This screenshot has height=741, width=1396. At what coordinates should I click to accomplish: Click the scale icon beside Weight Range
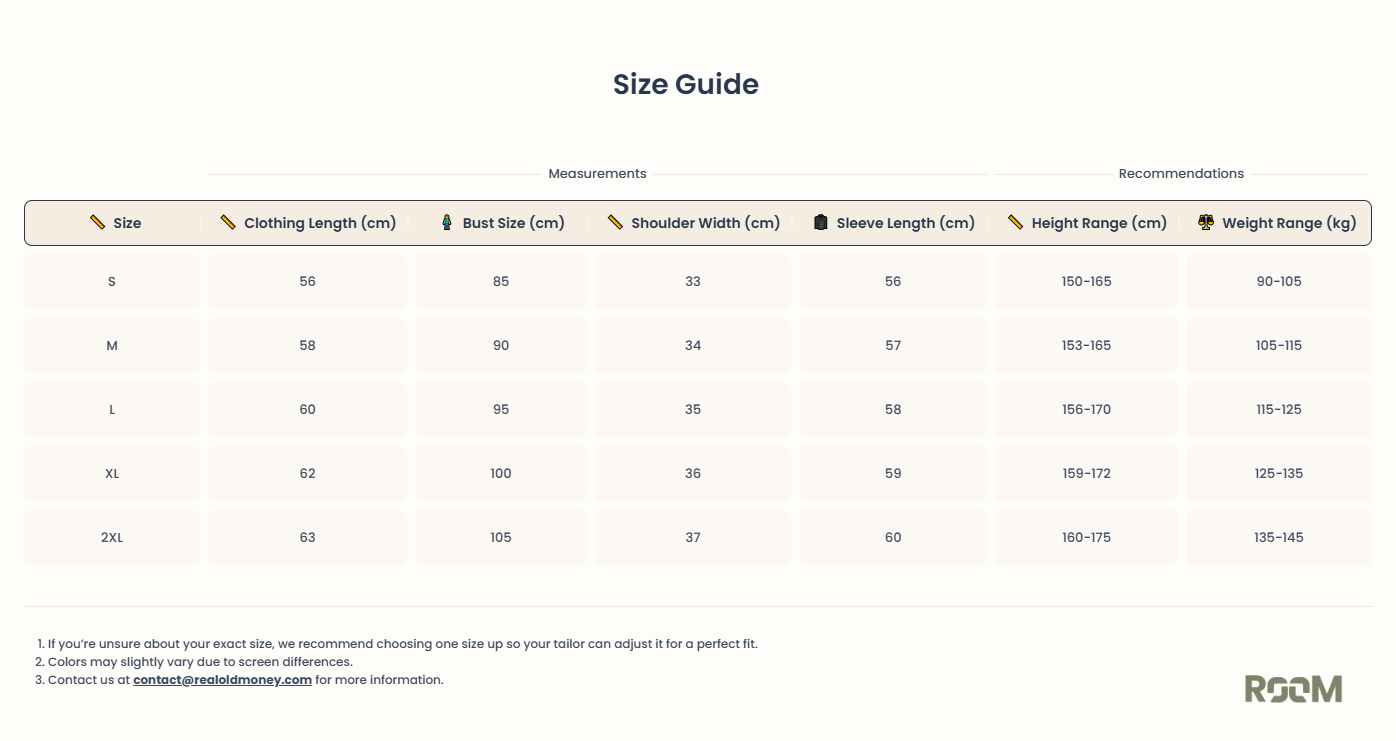pos(1205,222)
